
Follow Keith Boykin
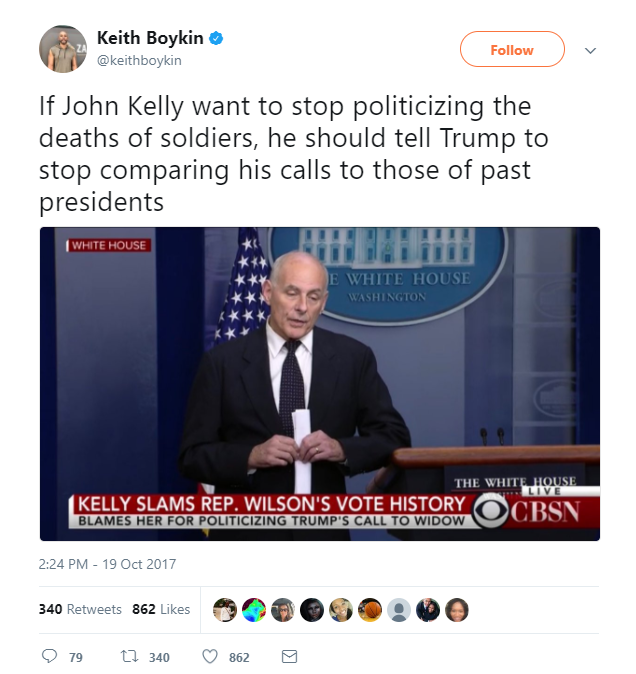click(x=512, y=49)
